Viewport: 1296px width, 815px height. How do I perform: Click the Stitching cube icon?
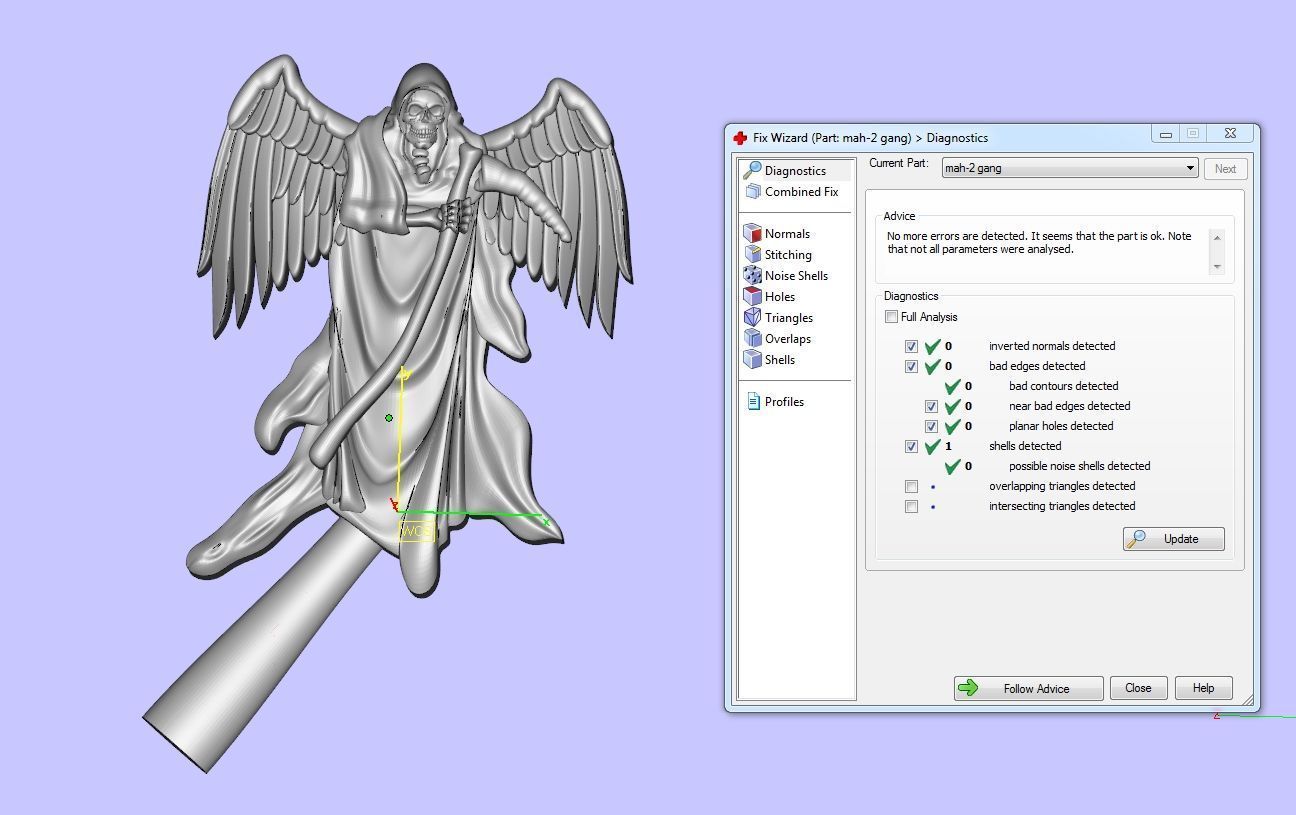point(752,254)
